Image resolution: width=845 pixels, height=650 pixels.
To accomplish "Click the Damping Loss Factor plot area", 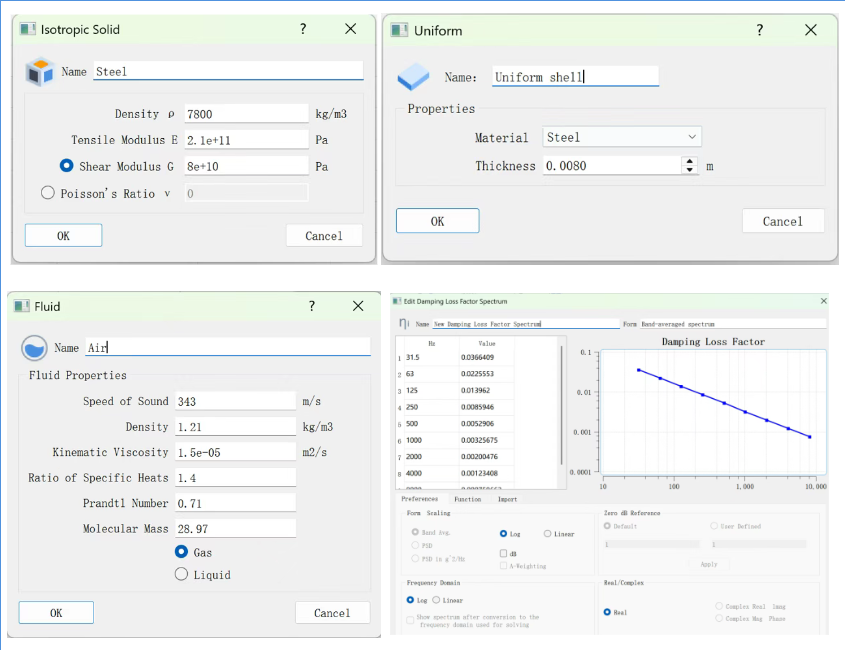I will tap(714, 412).
